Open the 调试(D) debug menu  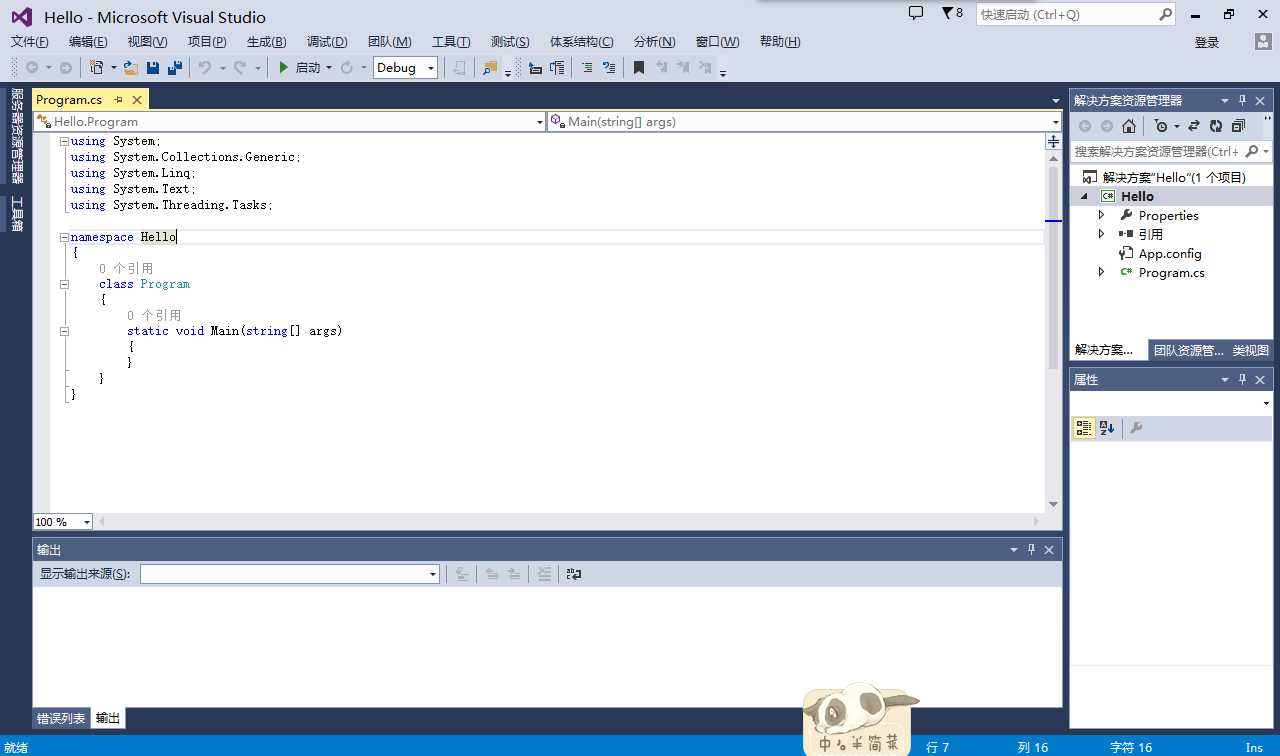(327, 41)
